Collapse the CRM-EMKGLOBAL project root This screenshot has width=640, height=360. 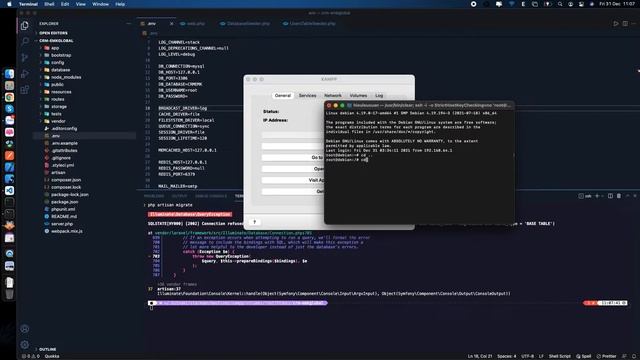pyautogui.click(x=56, y=41)
